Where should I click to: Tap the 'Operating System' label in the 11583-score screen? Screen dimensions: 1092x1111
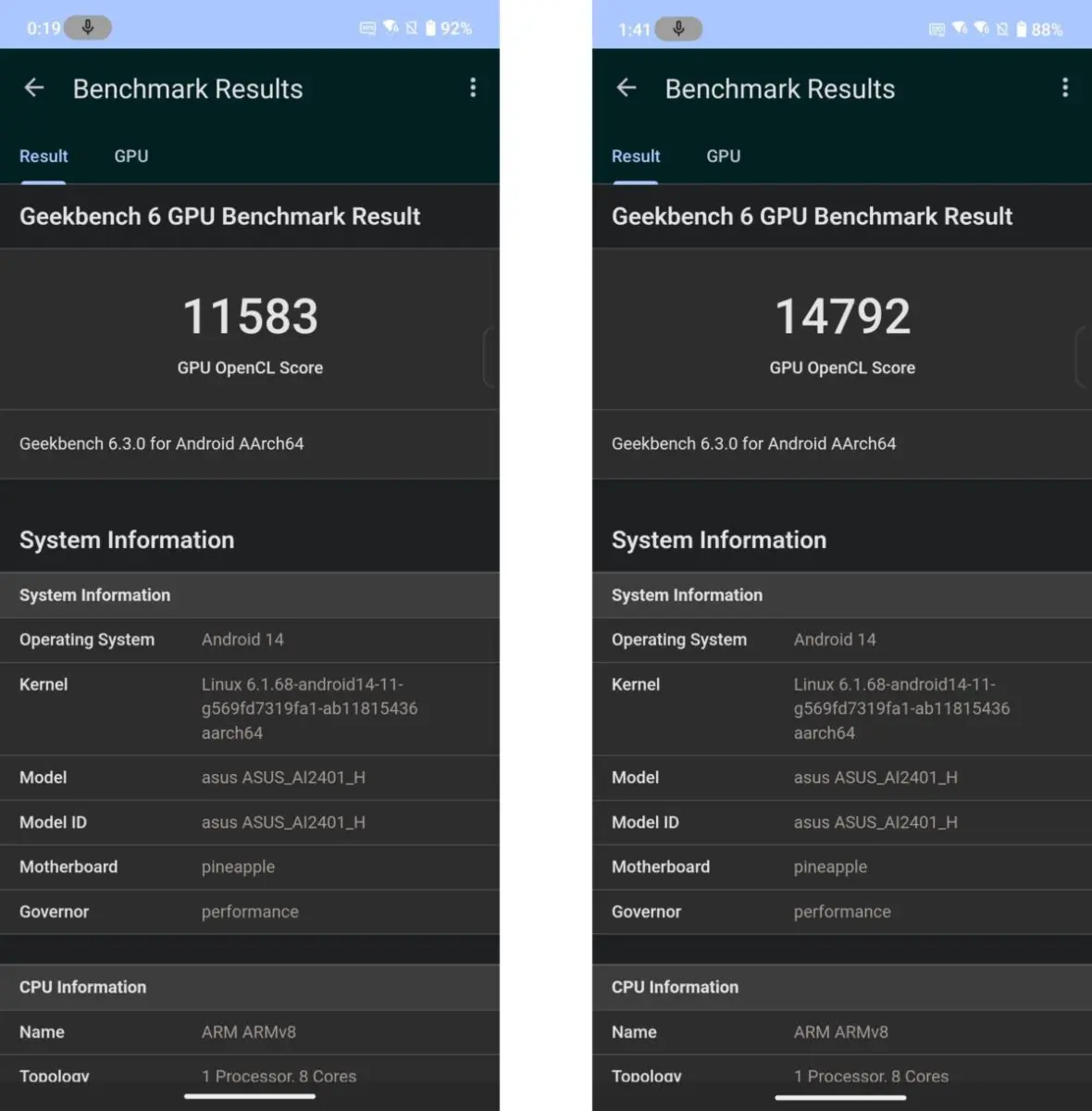pyautogui.click(x=87, y=640)
